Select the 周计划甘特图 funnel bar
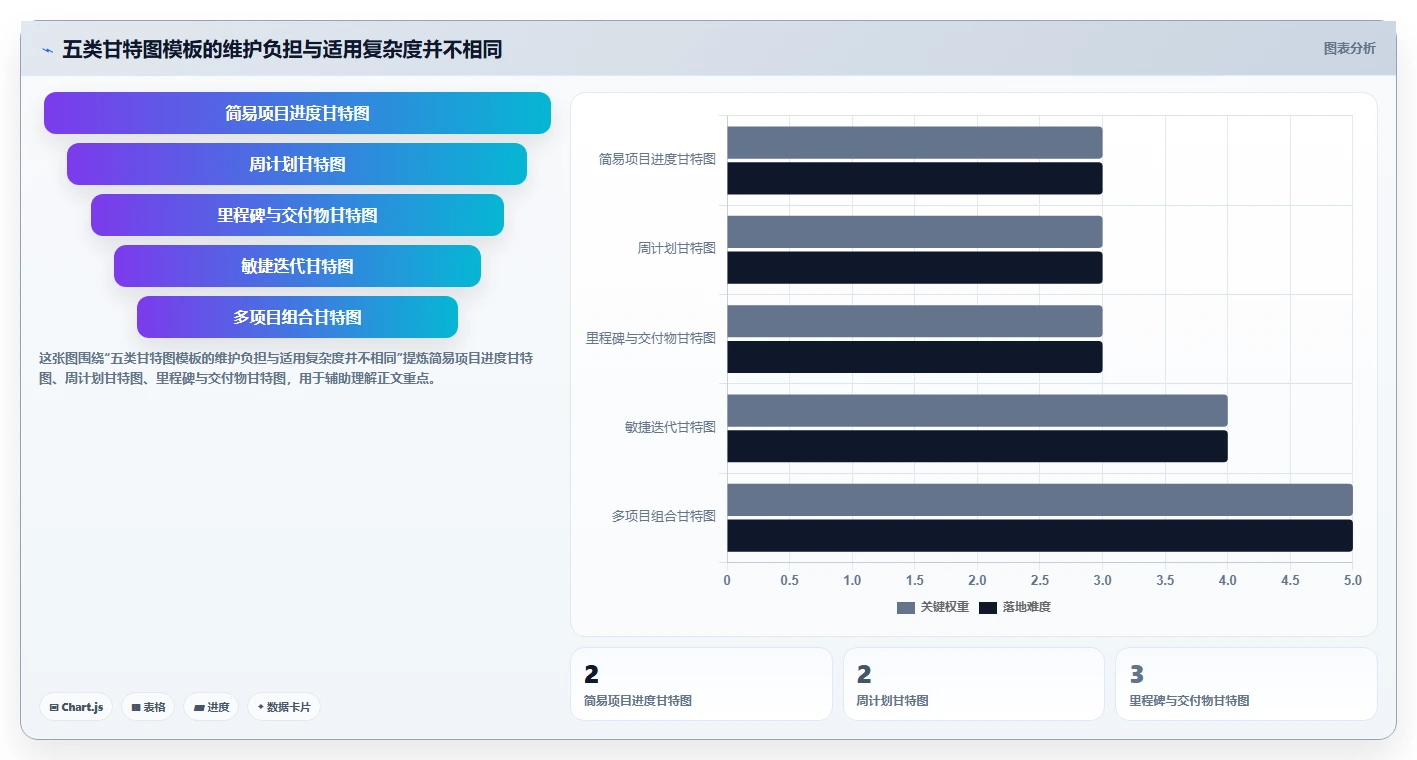Image resolution: width=1417 pixels, height=760 pixels. (297, 164)
